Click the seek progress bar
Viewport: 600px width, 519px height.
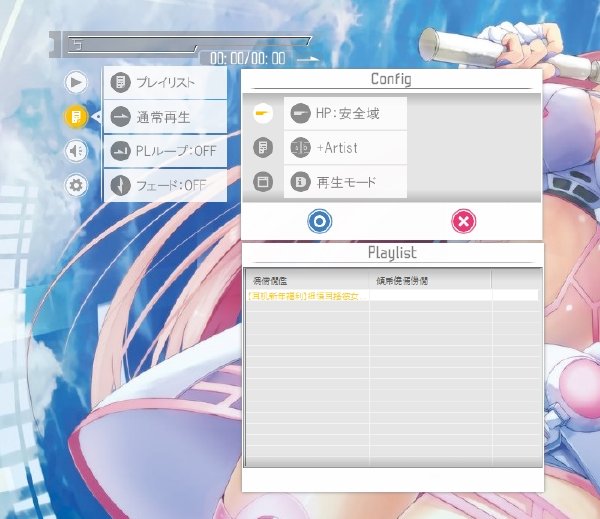click(189, 44)
